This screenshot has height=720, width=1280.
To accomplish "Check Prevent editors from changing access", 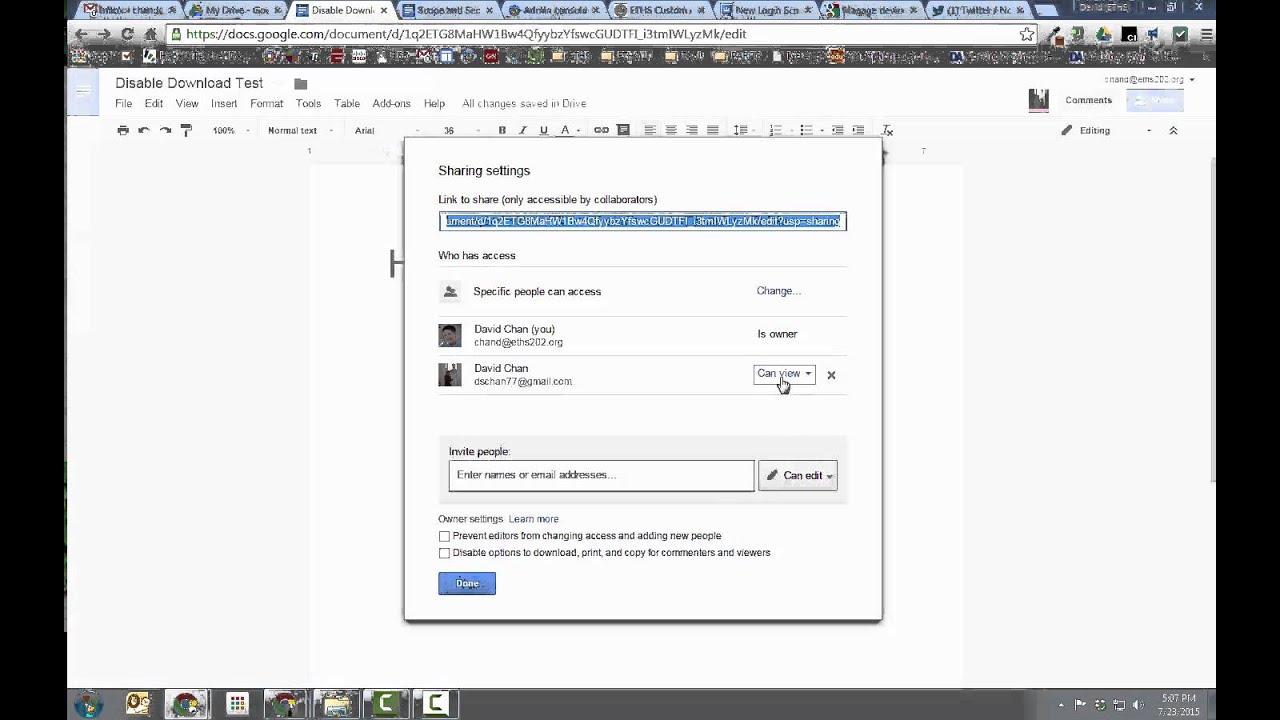I will click(444, 536).
